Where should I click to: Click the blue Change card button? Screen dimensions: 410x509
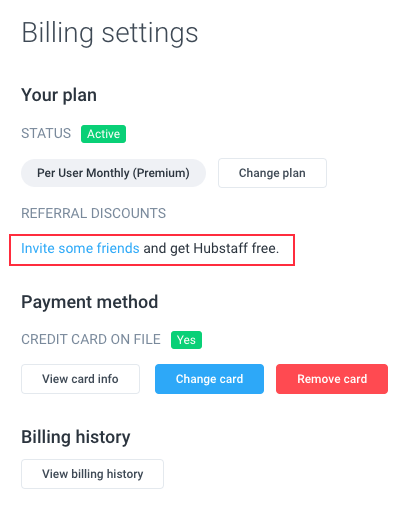click(x=209, y=379)
